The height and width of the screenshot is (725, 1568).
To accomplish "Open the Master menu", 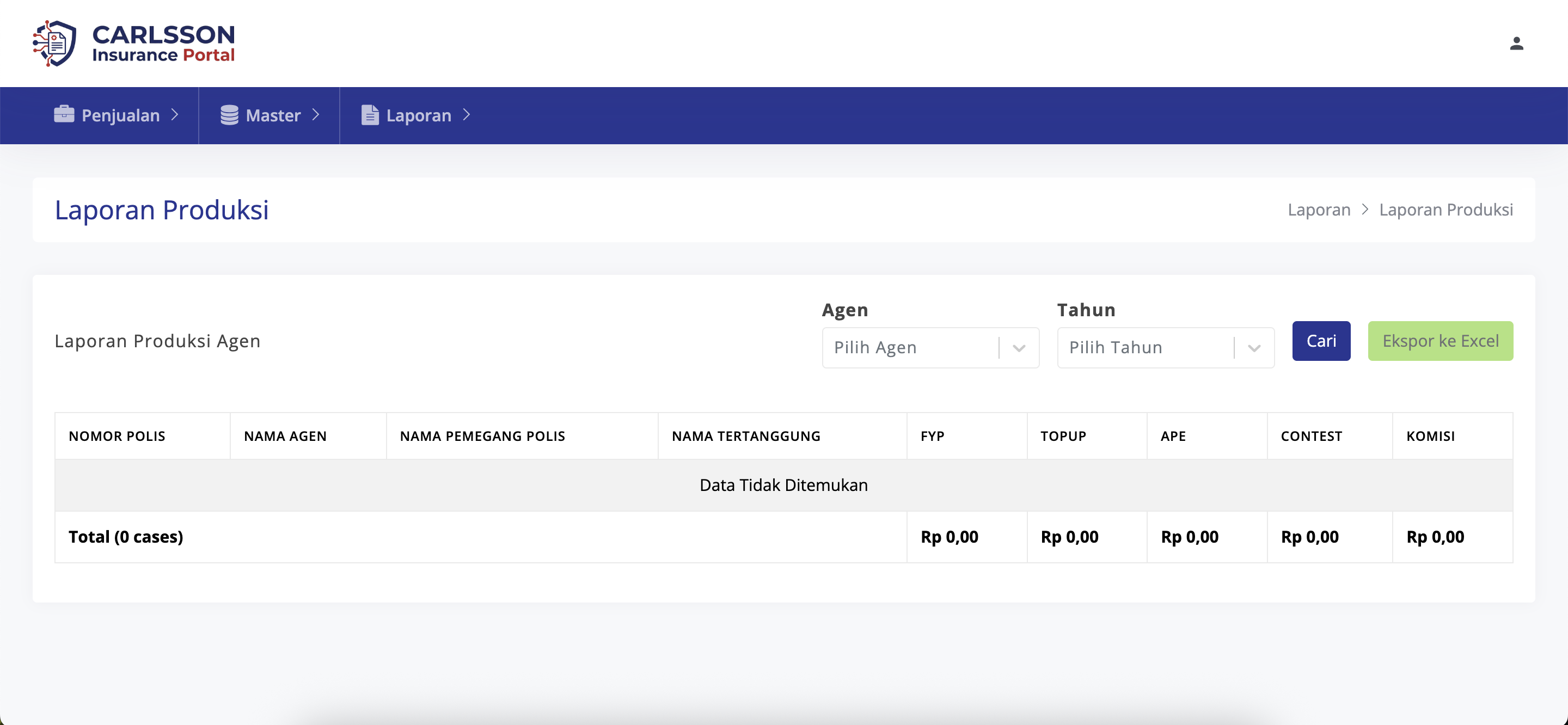I will pyautogui.click(x=269, y=115).
